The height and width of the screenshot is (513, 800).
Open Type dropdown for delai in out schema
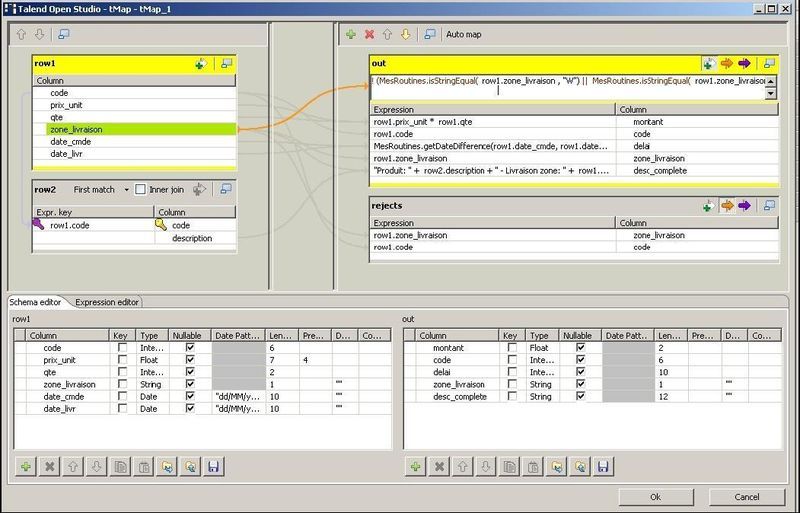coord(539,371)
